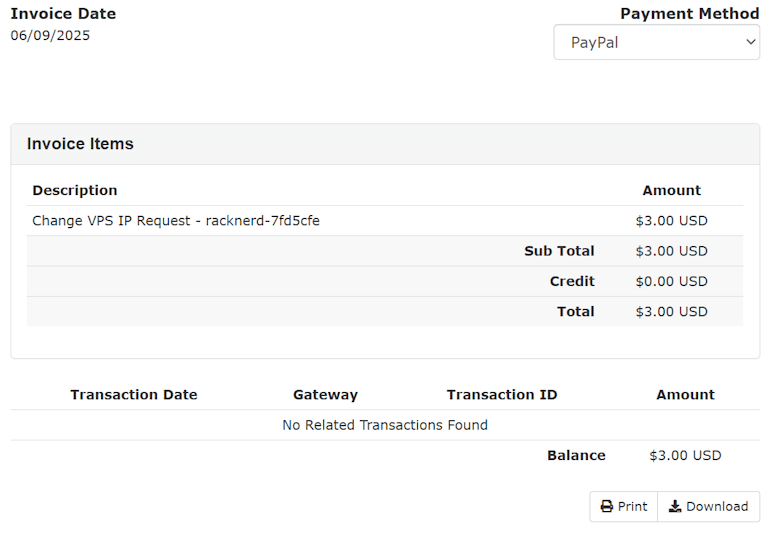The image size is (780, 537).
Task: Click the transactions table Amount header
Action: tap(685, 395)
